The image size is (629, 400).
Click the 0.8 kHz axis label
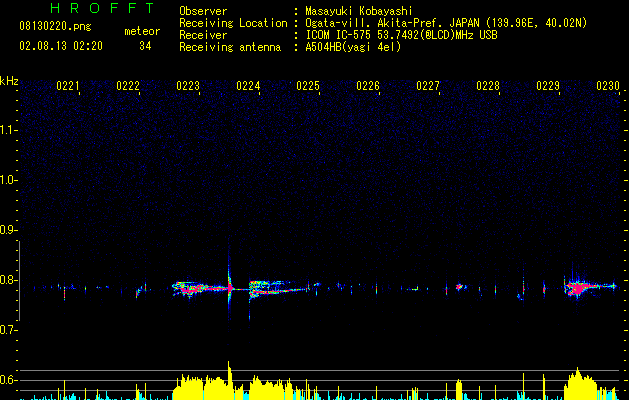pyautogui.click(x=8, y=280)
